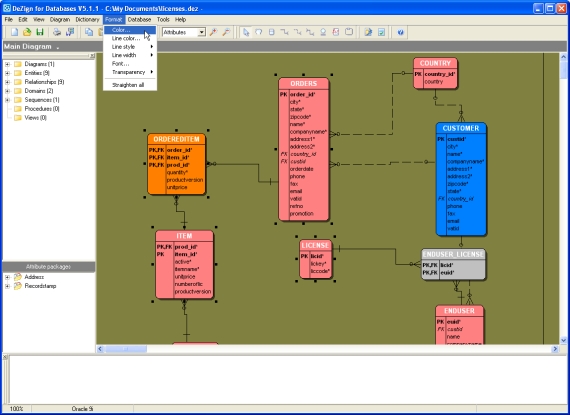Click the green Save icon
This screenshot has height=415, width=570.
point(40,32)
